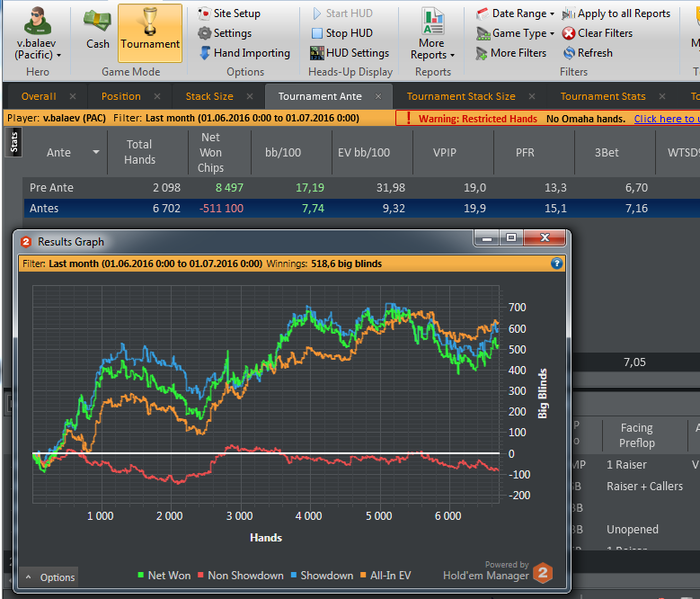Click the Start HUD button

tap(342, 13)
